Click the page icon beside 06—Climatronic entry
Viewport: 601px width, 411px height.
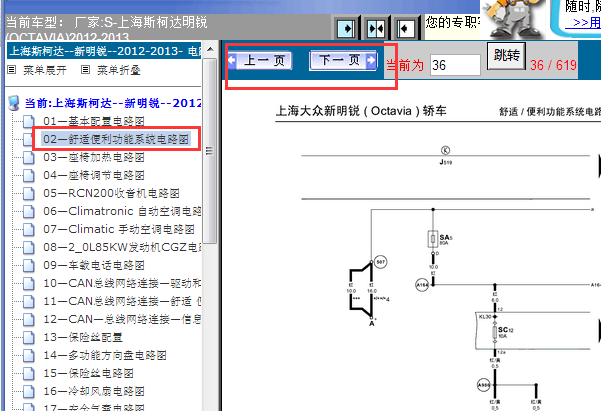[x=29, y=211]
